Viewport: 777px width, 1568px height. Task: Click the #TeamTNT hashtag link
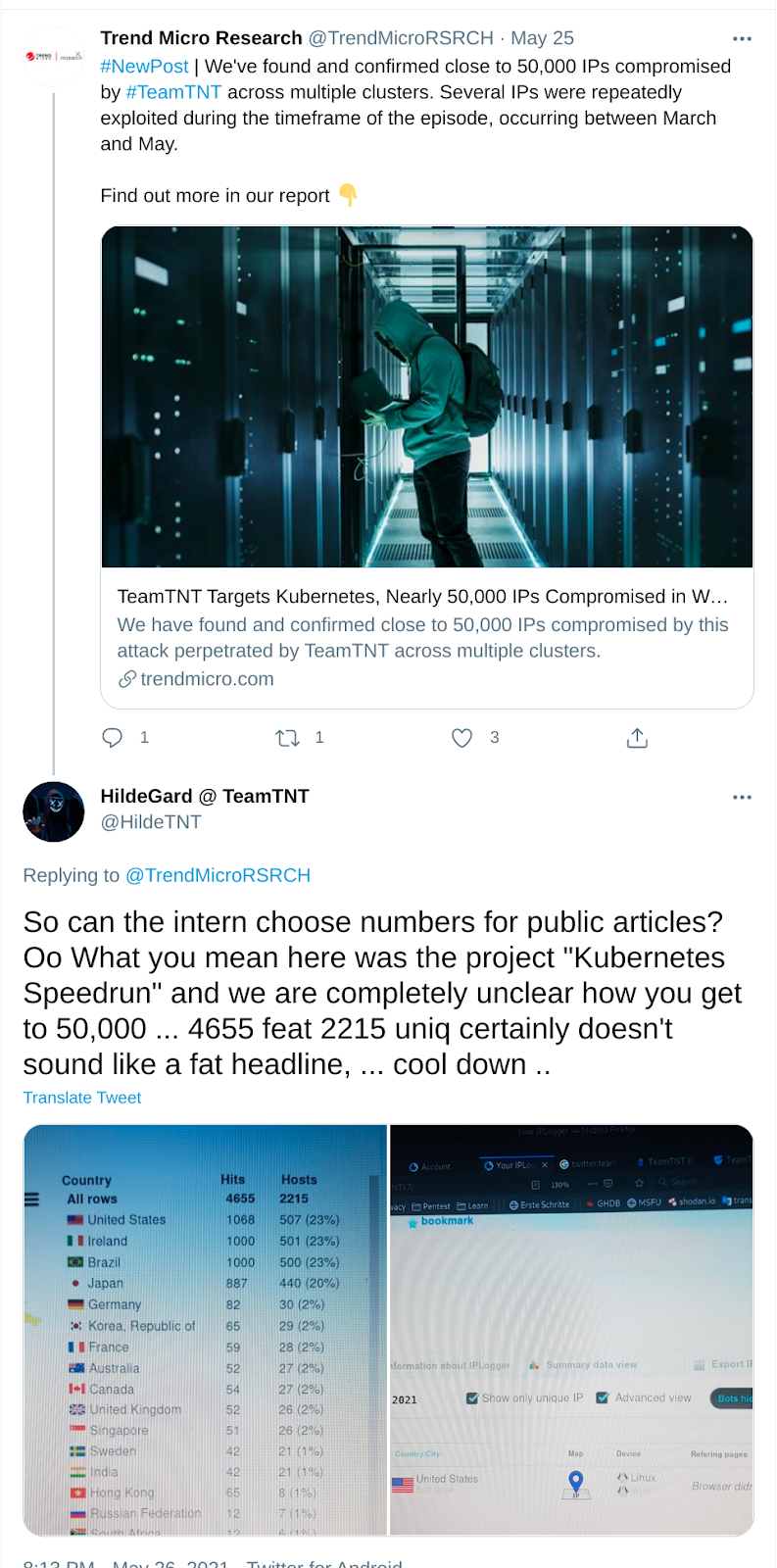coord(173,92)
